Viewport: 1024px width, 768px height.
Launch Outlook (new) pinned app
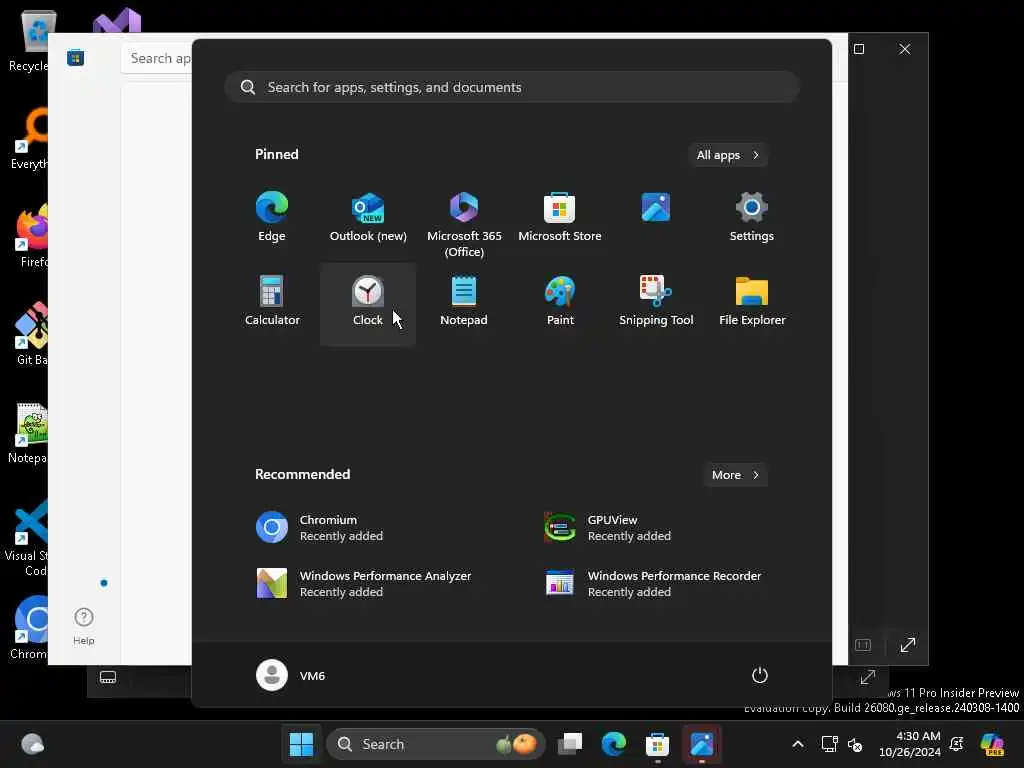coord(368,217)
